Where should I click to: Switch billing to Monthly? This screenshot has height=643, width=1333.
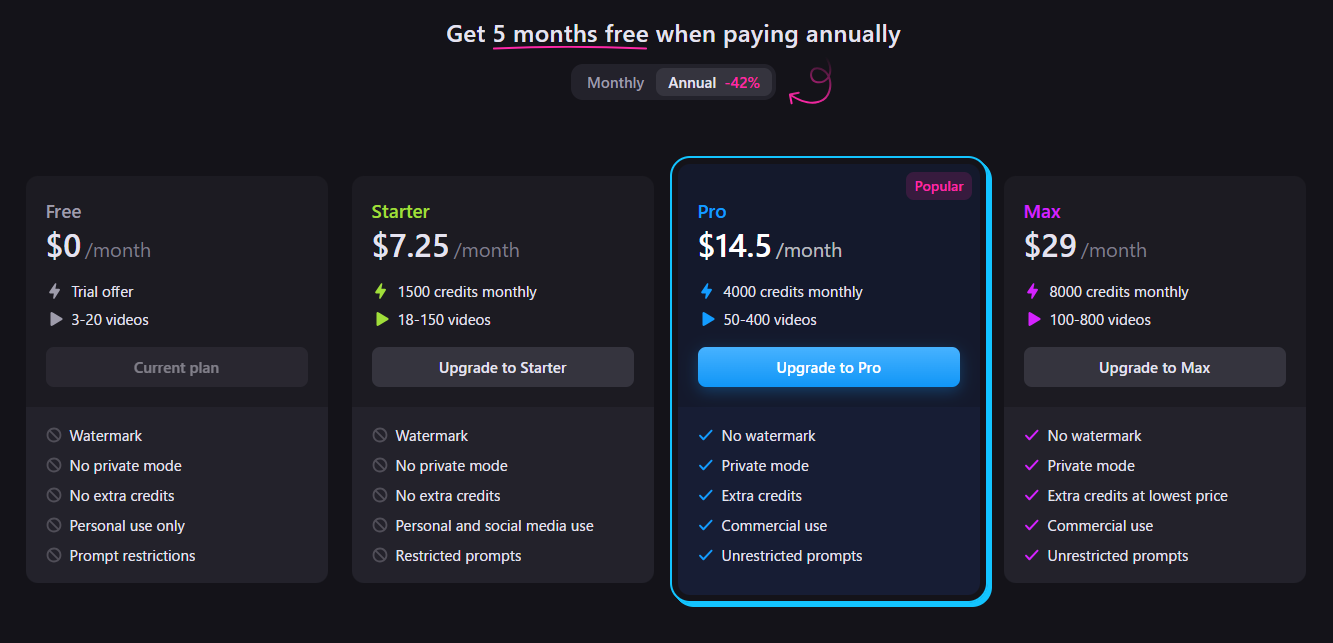tap(615, 83)
